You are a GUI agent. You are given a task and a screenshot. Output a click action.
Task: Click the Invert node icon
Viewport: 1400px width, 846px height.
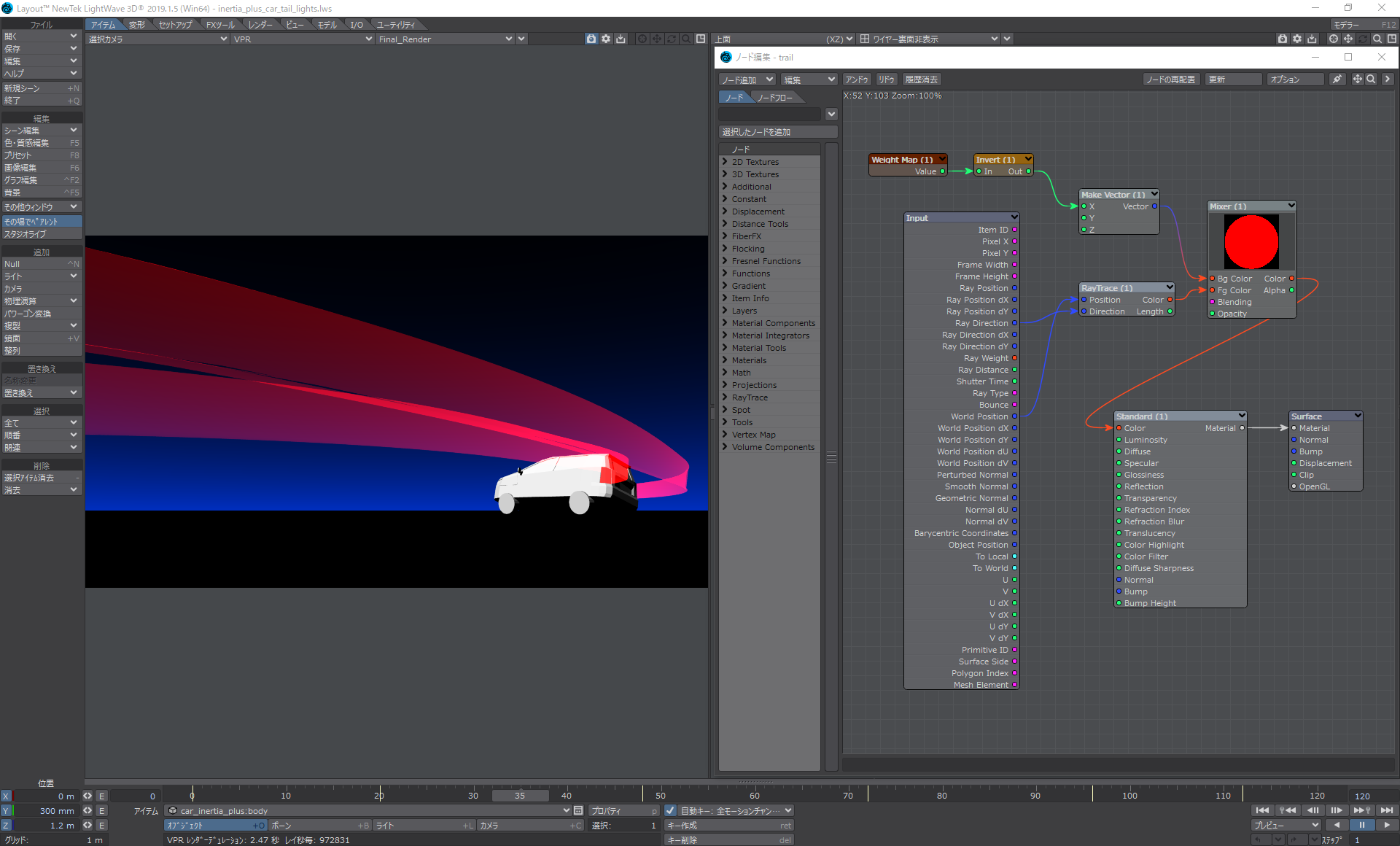[999, 159]
